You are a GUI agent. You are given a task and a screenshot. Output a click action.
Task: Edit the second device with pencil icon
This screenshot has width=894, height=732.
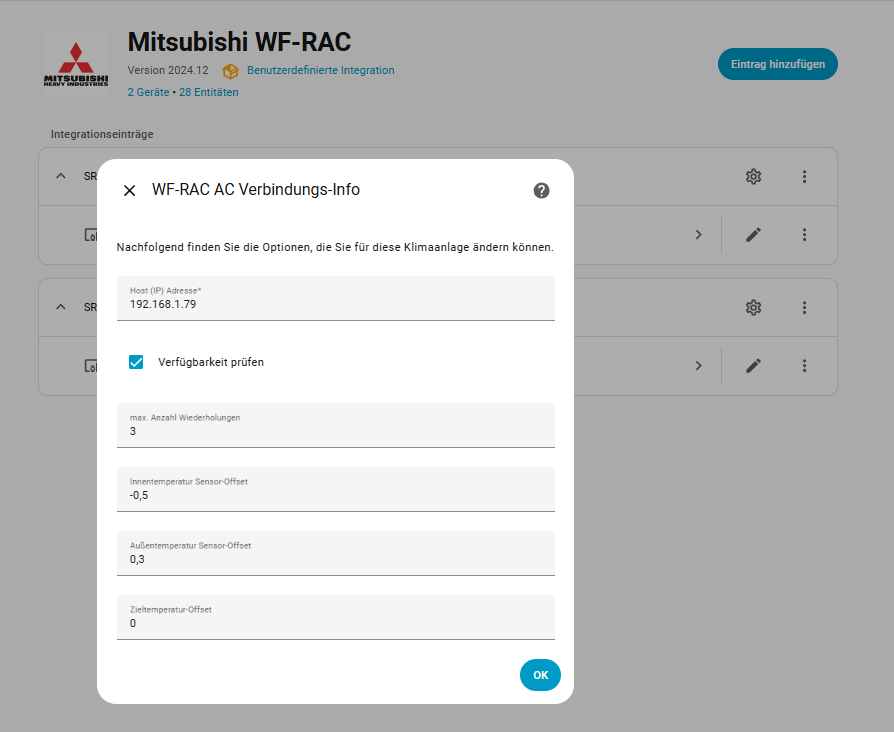(x=753, y=366)
